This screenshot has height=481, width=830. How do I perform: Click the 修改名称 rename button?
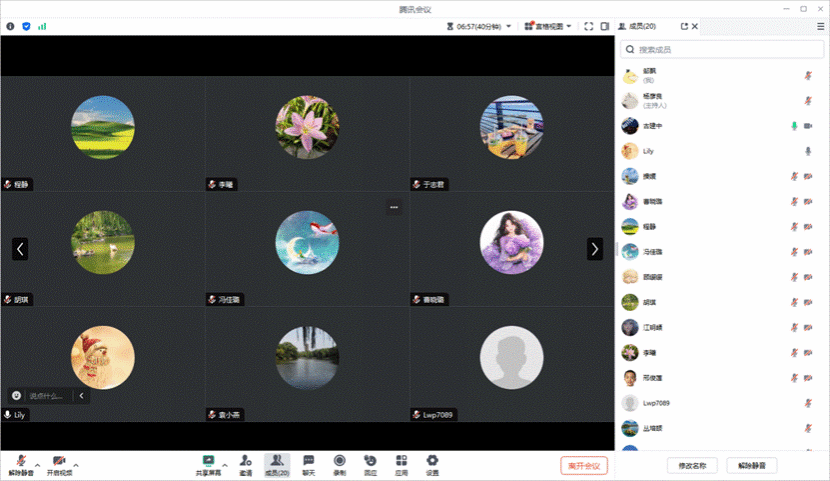point(692,466)
